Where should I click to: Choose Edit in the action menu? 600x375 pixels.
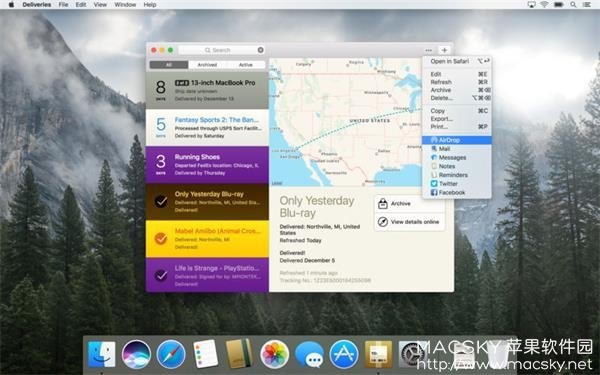tap(457, 74)
